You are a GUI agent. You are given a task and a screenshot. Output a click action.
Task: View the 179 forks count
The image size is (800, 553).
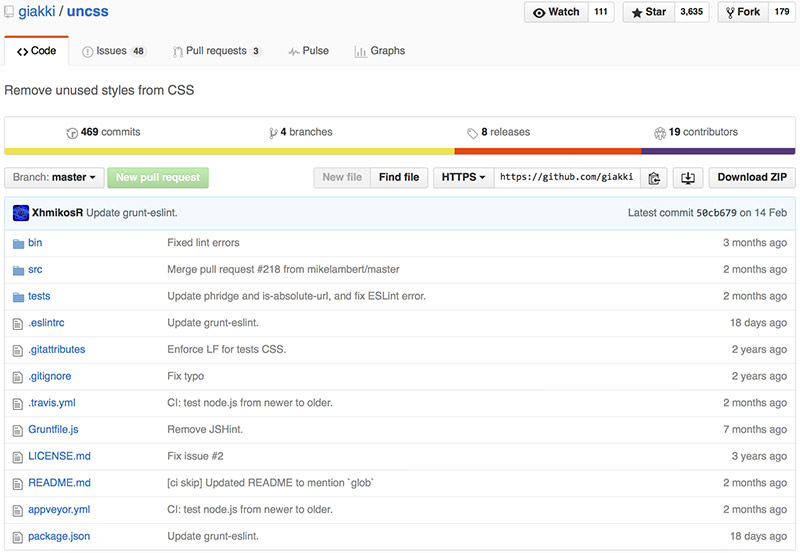coord(782,12)
